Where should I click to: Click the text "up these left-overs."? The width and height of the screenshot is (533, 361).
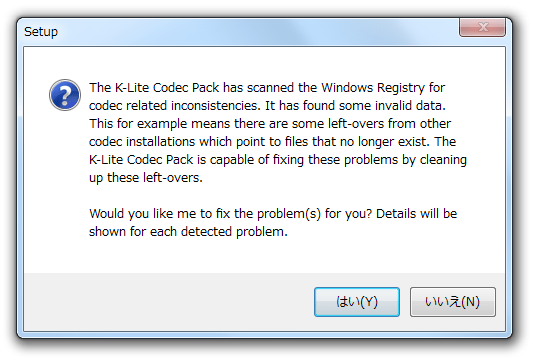click(x=146, y=178)
